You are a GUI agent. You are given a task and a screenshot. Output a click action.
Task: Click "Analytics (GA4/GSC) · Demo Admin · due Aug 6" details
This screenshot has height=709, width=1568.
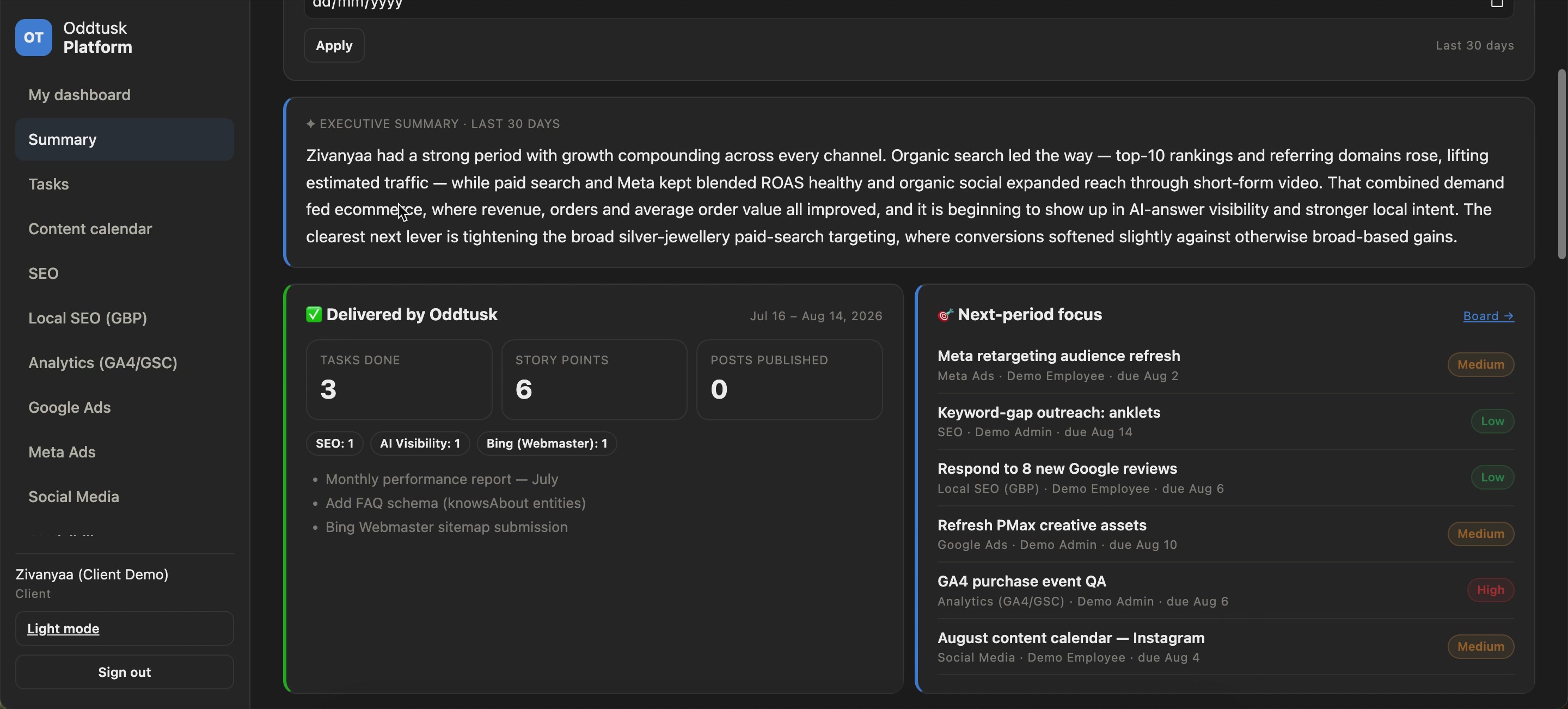[1083, 601]
